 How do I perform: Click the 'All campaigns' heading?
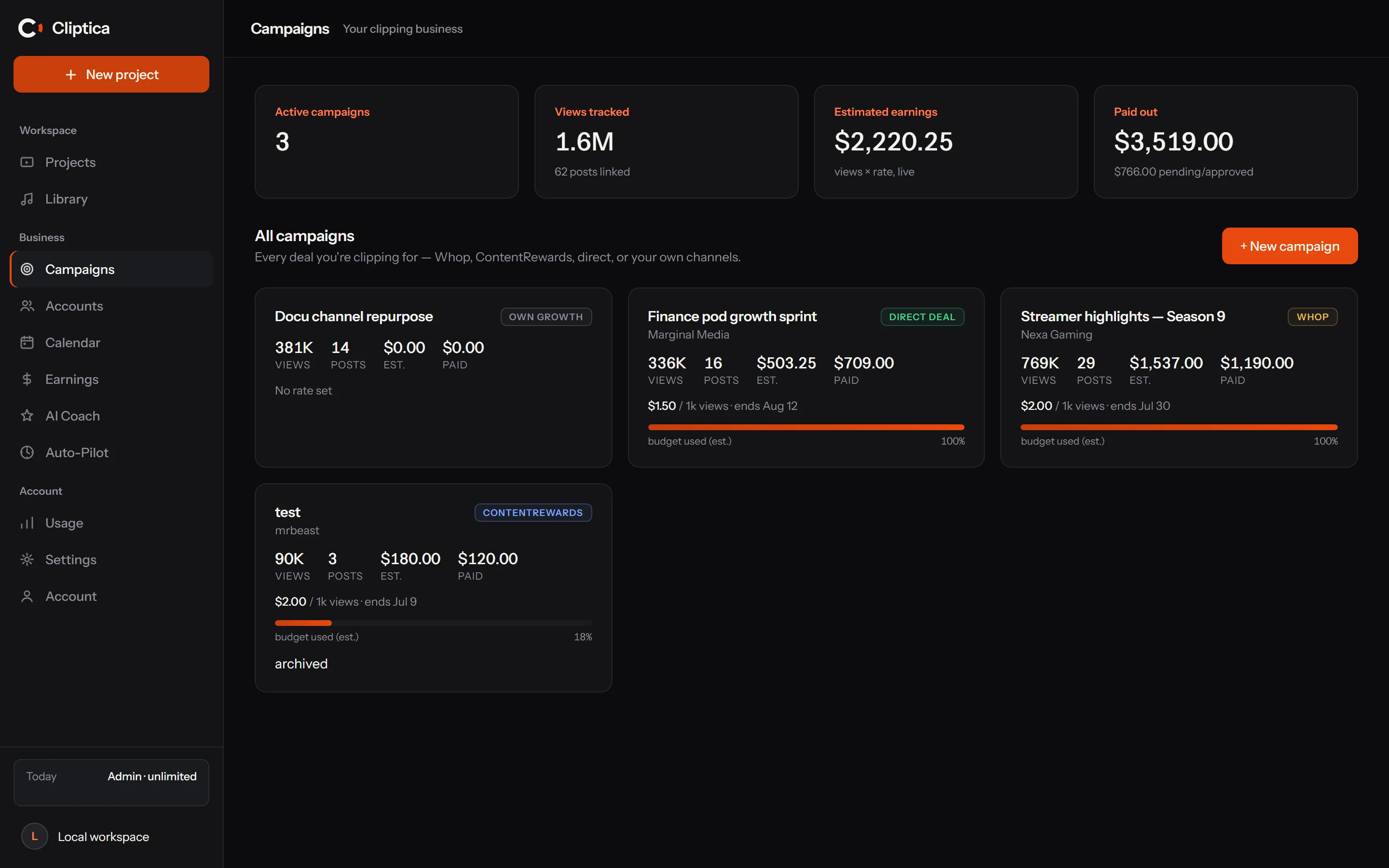(x=304, y=236)
